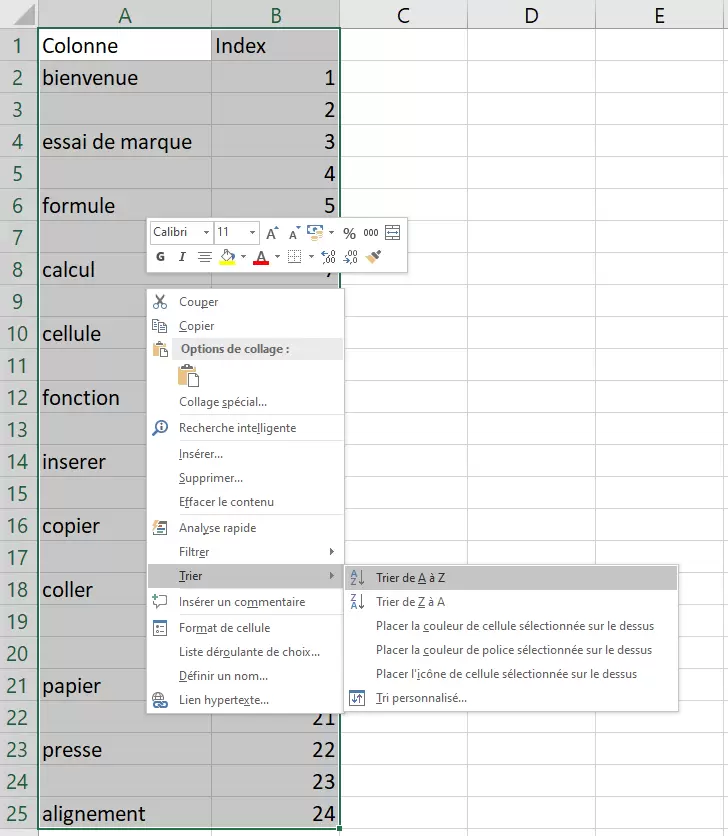Select row 25 header
Screen dimensions: 728x836
tap(19, 813)
